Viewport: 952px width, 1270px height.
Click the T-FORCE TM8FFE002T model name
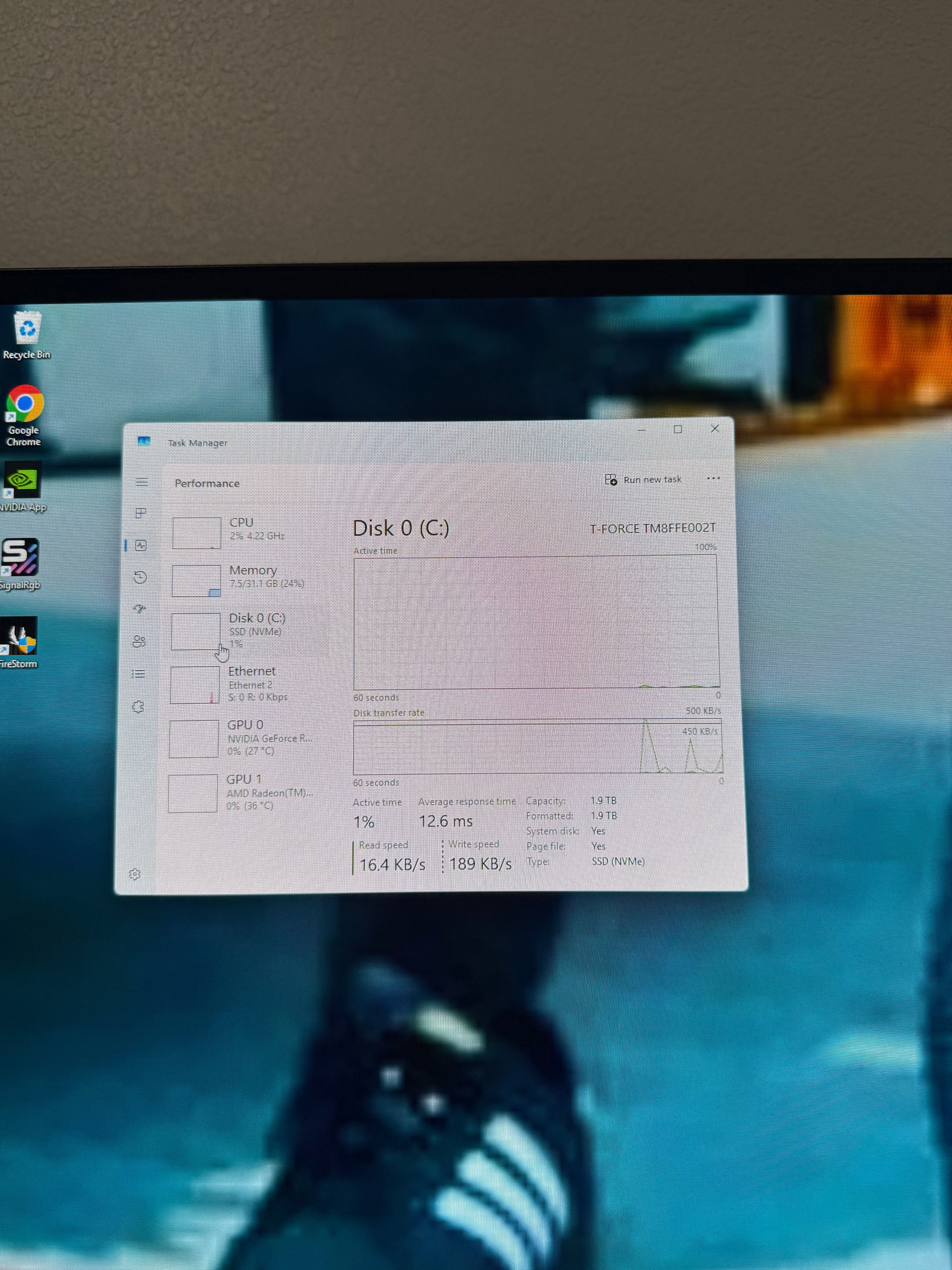653,528
